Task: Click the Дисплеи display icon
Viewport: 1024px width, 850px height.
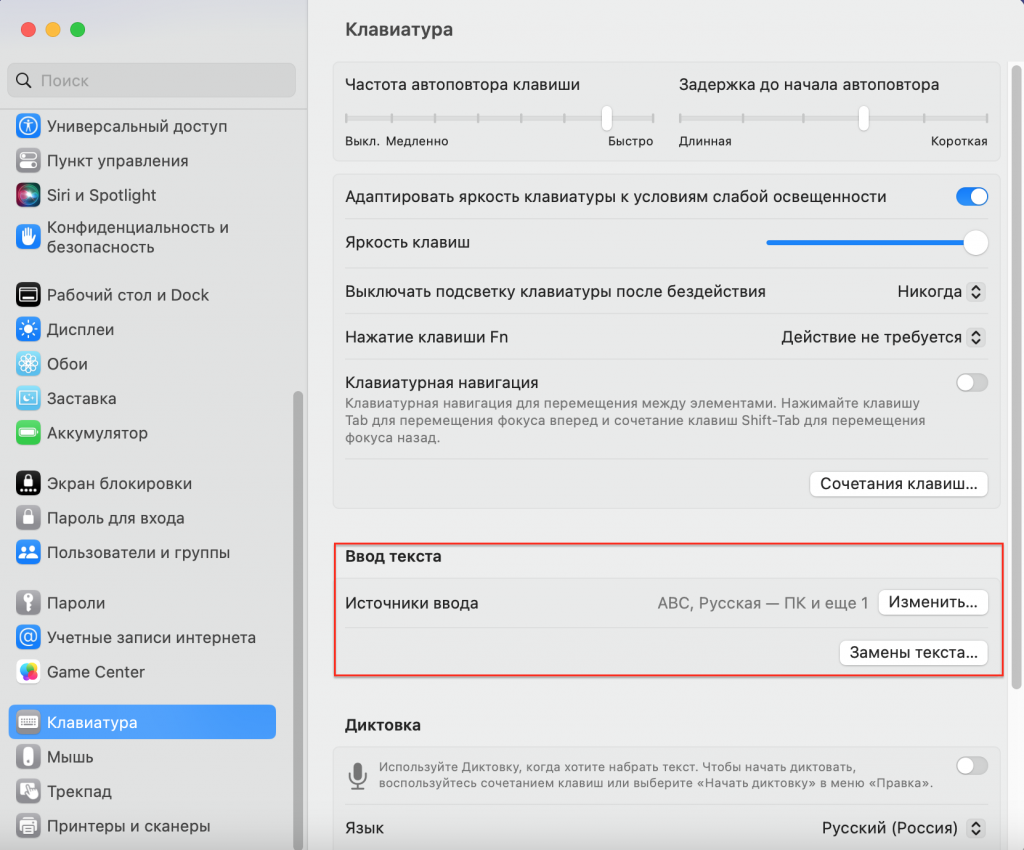Action: 27,329
